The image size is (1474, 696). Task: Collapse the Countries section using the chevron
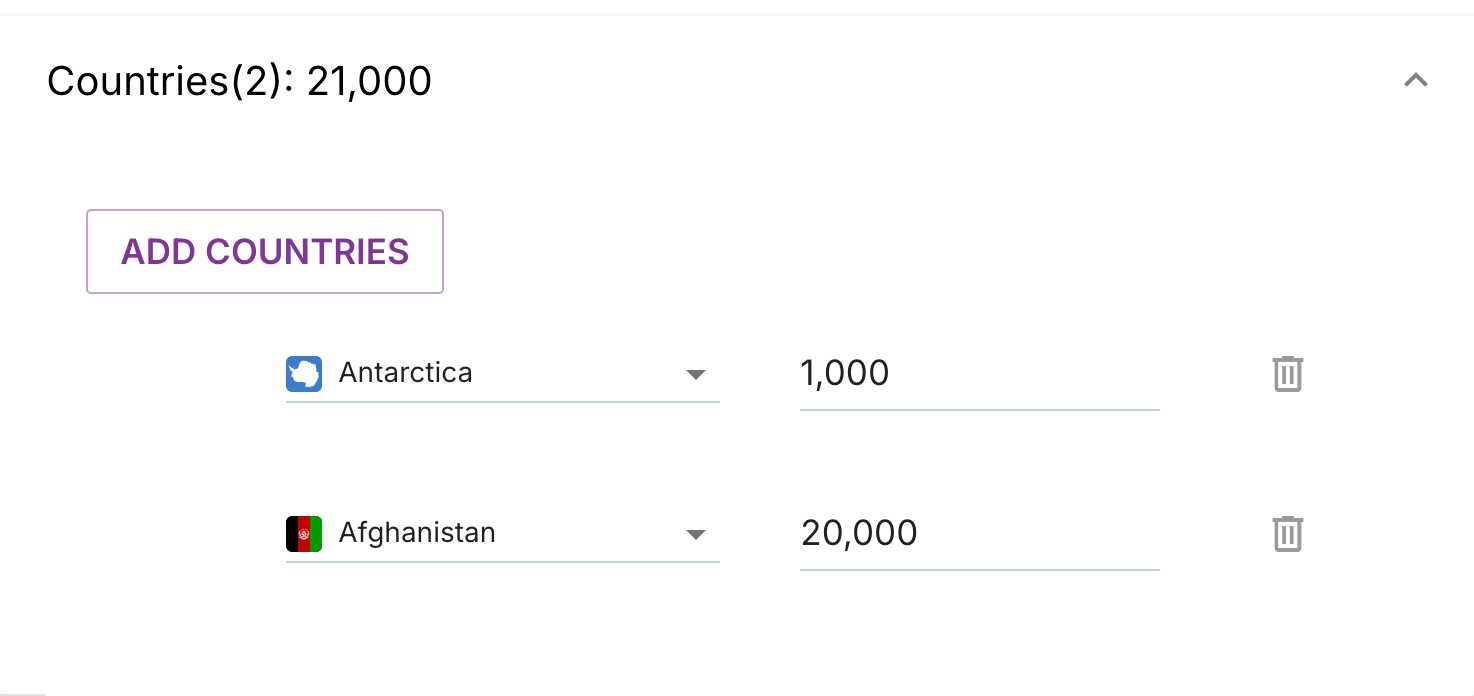(1415, 81)
